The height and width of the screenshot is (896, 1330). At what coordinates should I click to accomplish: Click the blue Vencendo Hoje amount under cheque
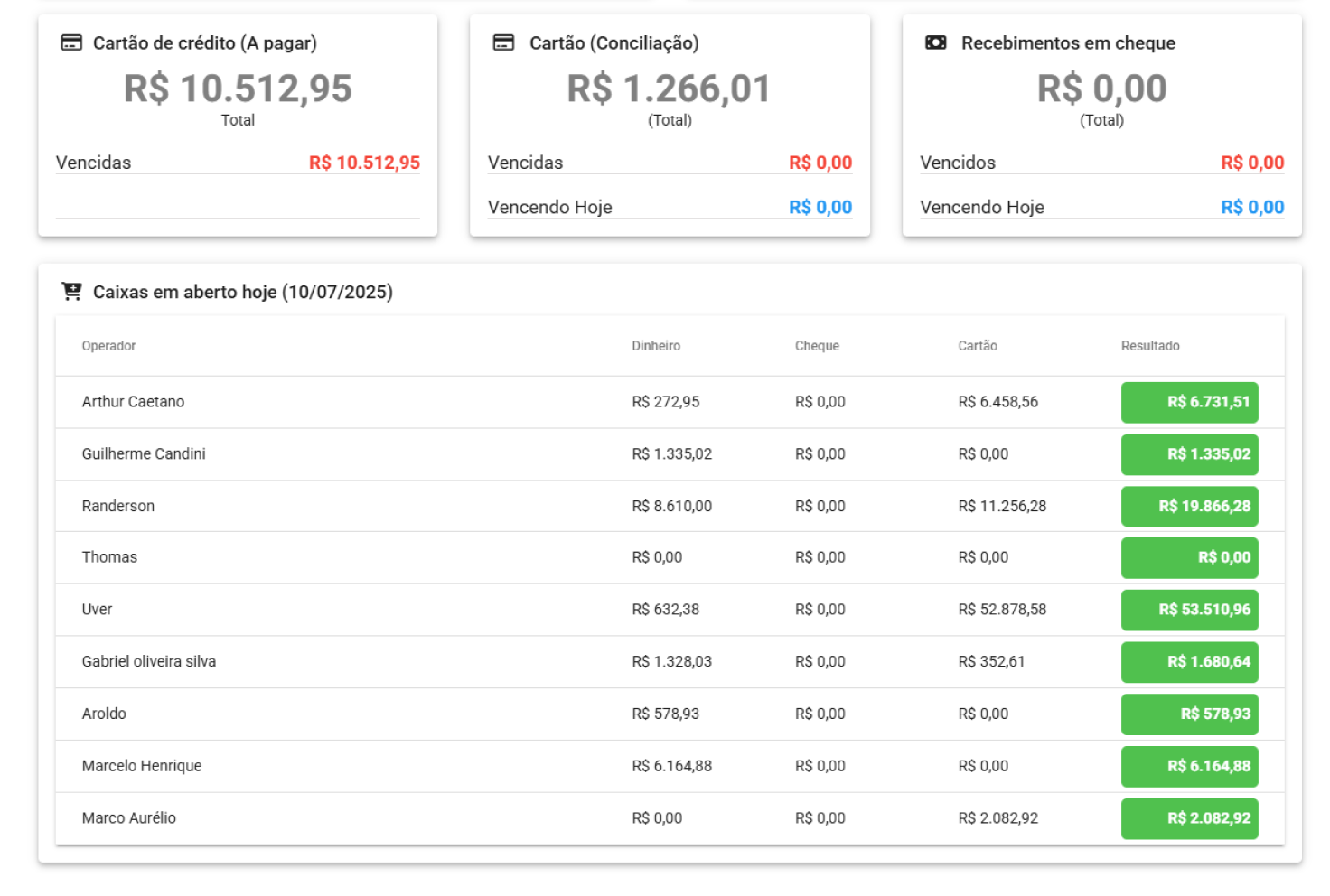tap(1252, 207)
